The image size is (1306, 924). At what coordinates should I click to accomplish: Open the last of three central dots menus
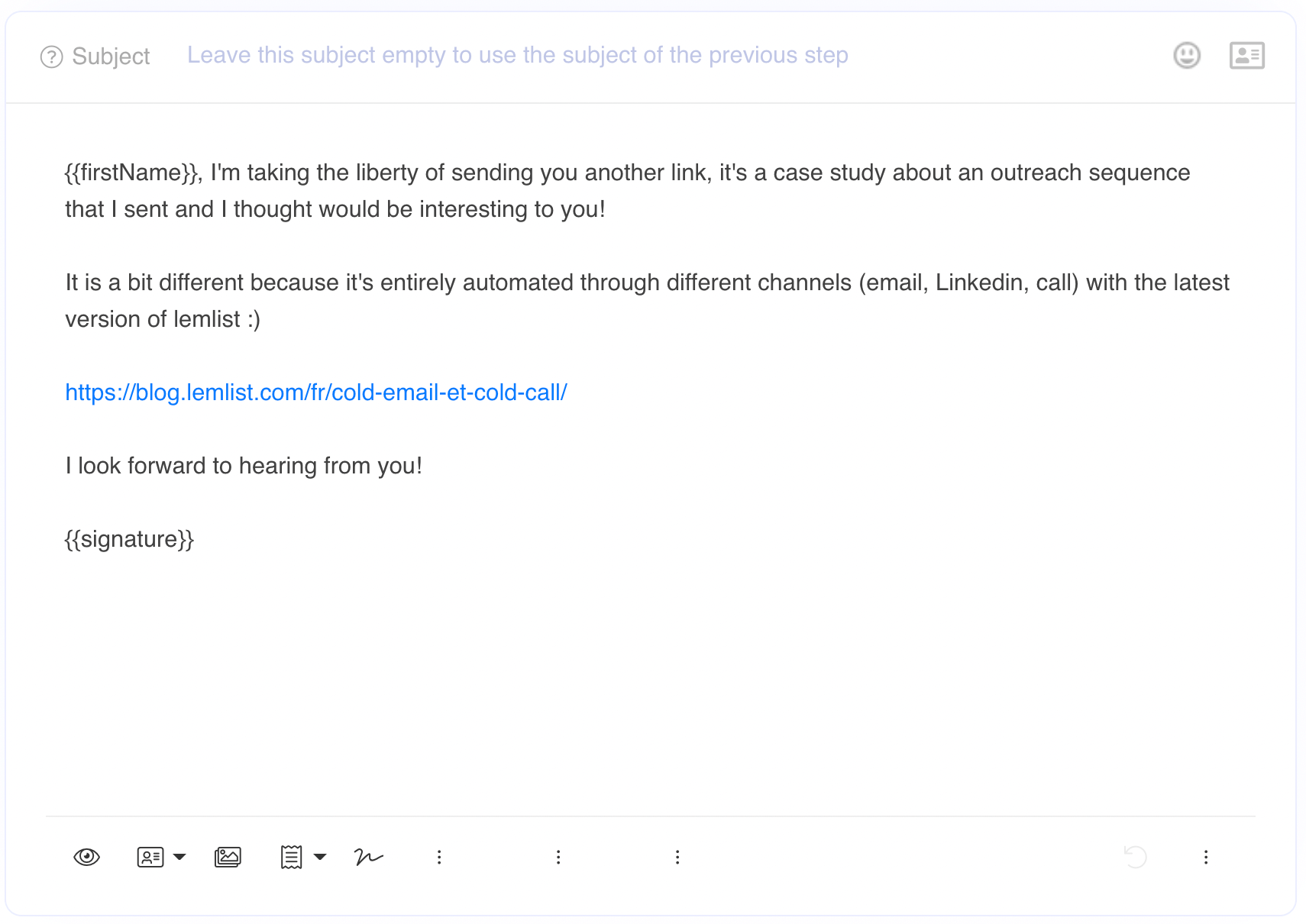(x=677, y=857)
